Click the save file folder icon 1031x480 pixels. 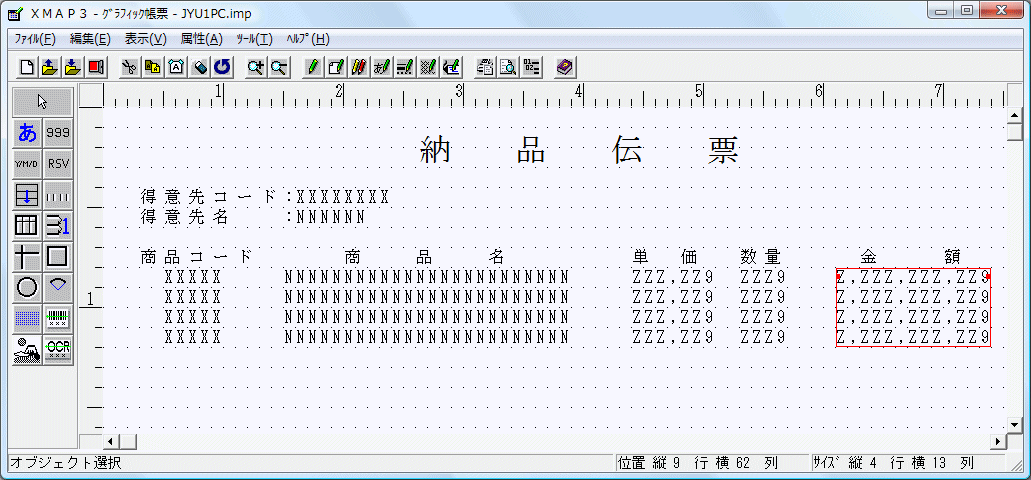pyautogui.click(x=73, y=66)
